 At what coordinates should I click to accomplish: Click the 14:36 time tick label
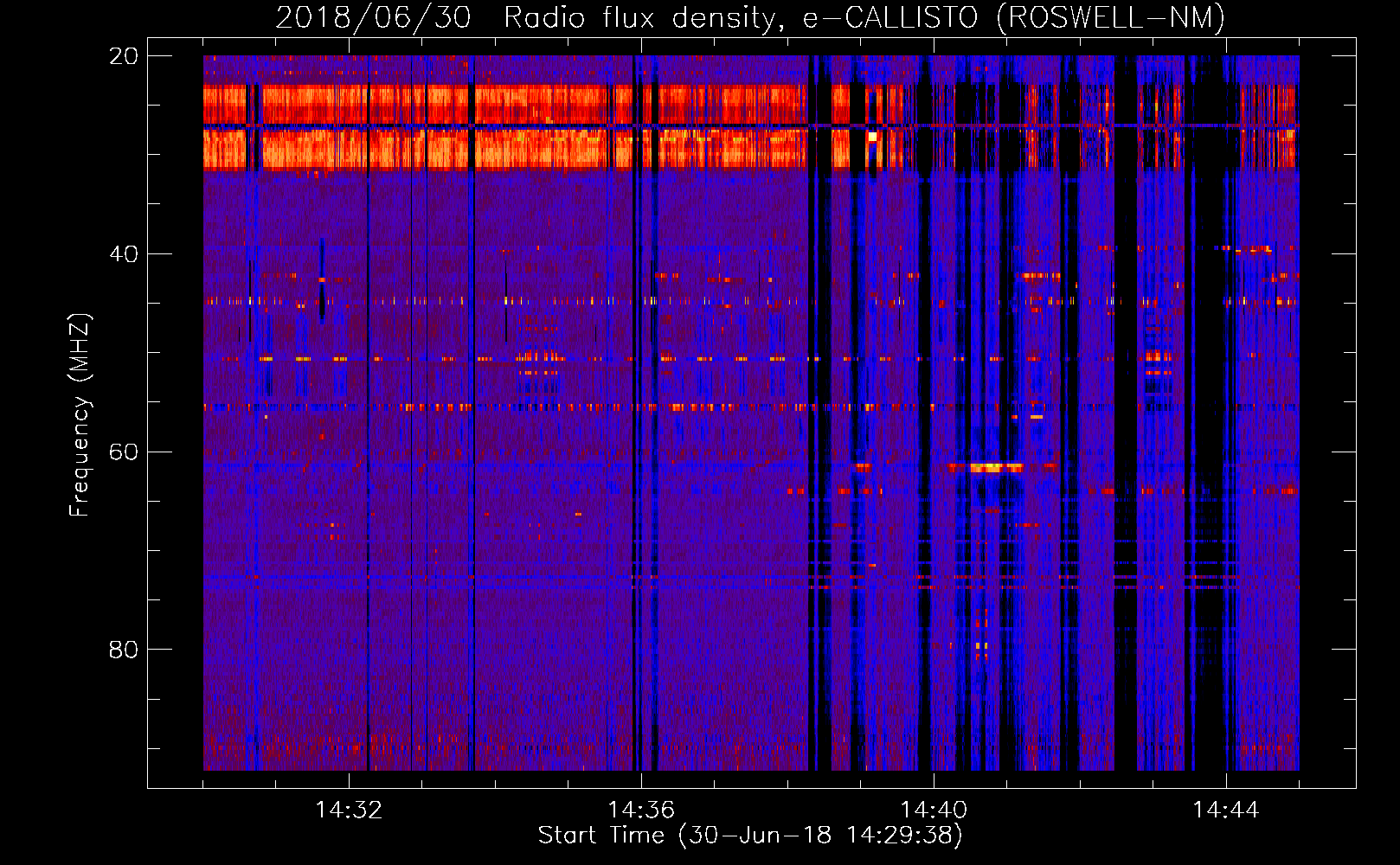coord(641,811)
